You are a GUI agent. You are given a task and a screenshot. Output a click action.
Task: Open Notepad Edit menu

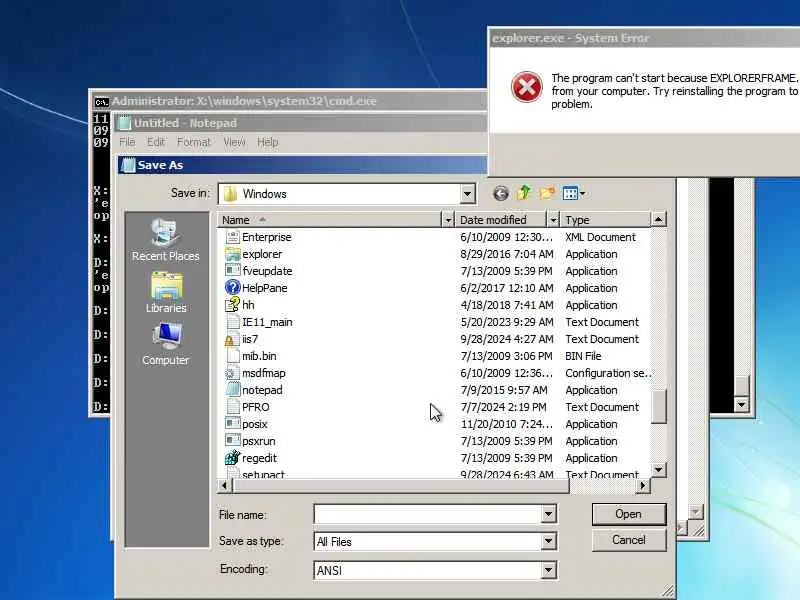click(x=156, y=142)
